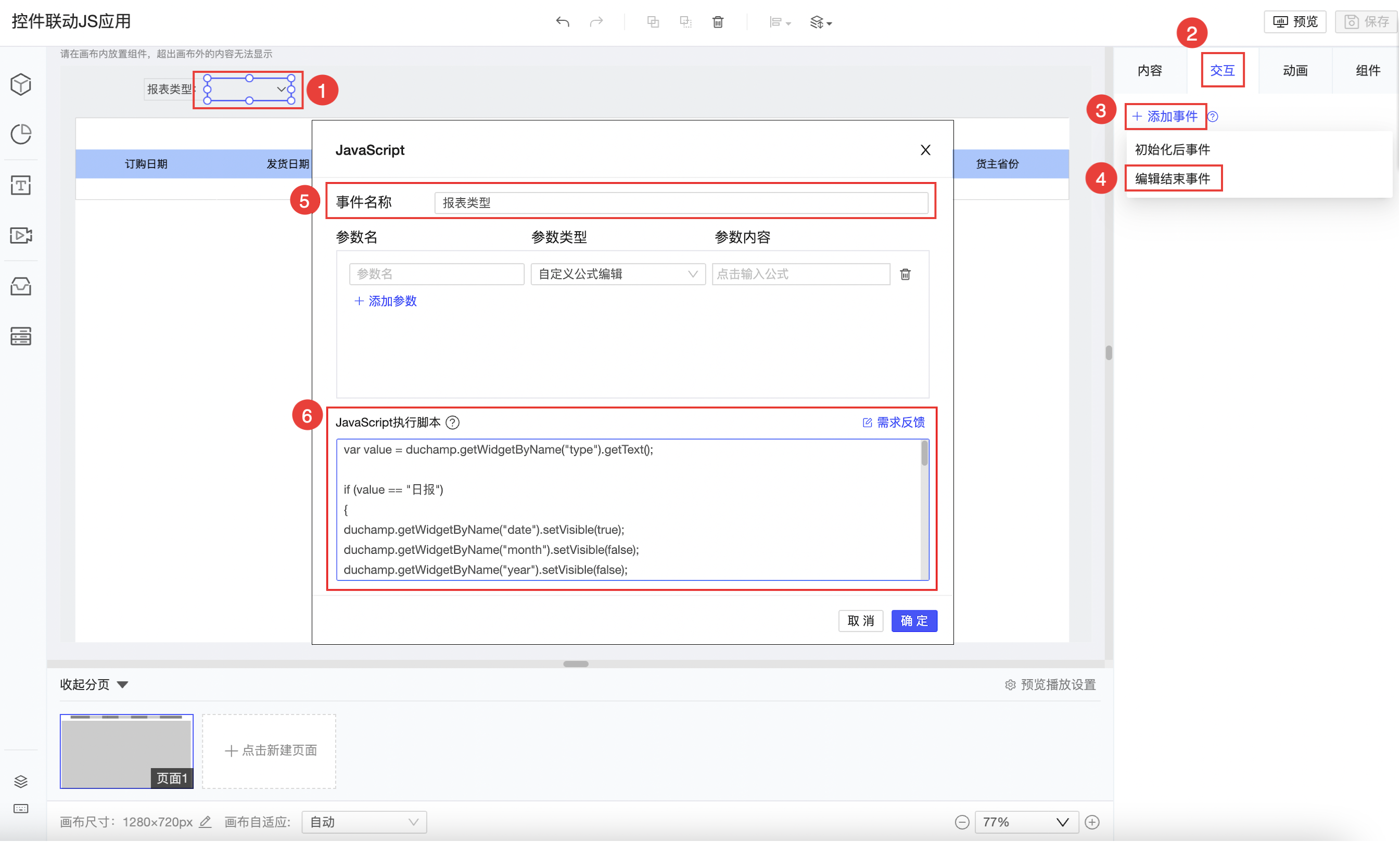Screen dimensions: 1400x842
Task: Collapse pages via 收起分页 arrow
Action: click(x=122, y=685)
